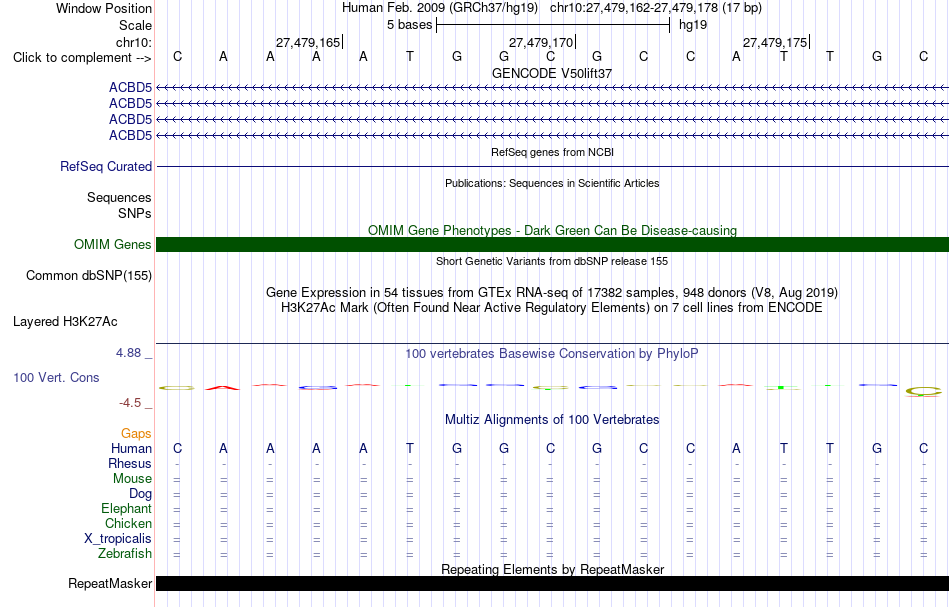
Task: Click 'Human Feb. 2009 (GRCh37/hg19)' header text
Action: click(x=440, y=8)
